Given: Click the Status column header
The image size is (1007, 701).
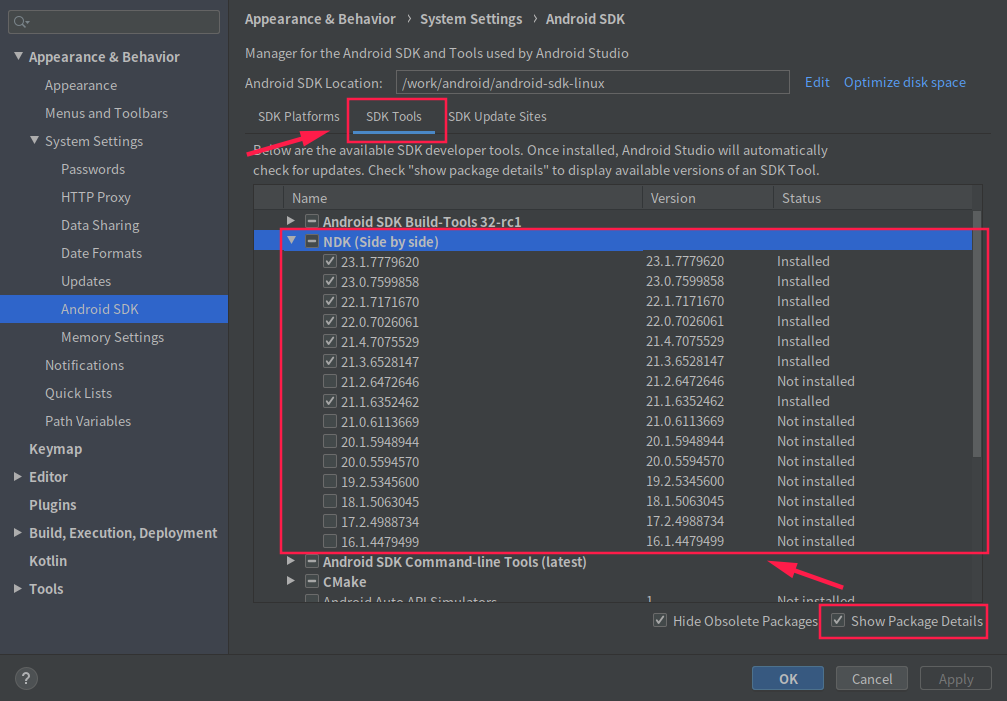Looking at the screenshot, I should pos(873,198).
